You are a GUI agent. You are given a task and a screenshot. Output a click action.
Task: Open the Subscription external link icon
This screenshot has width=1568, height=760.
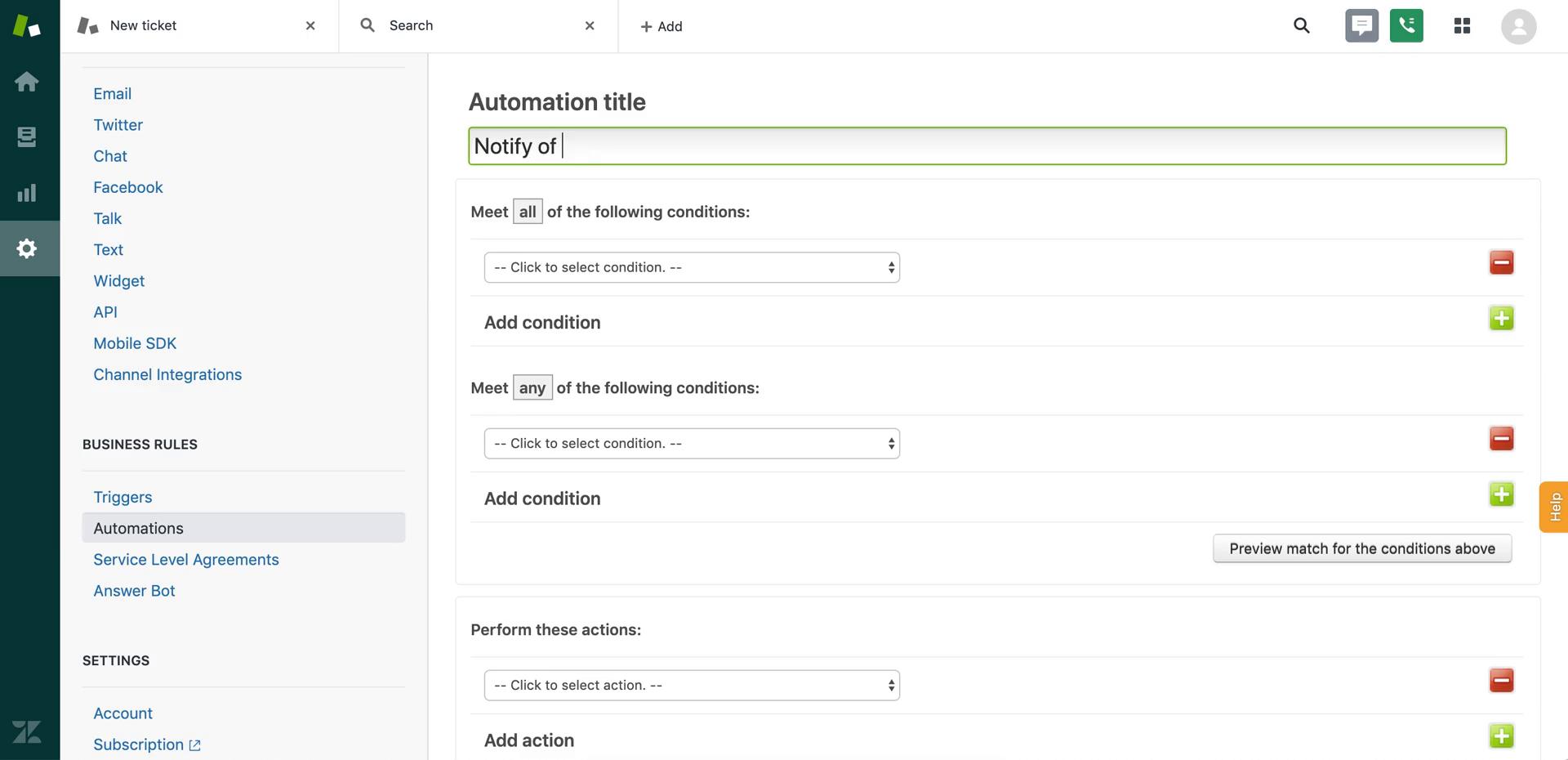(x=194, y=745)
